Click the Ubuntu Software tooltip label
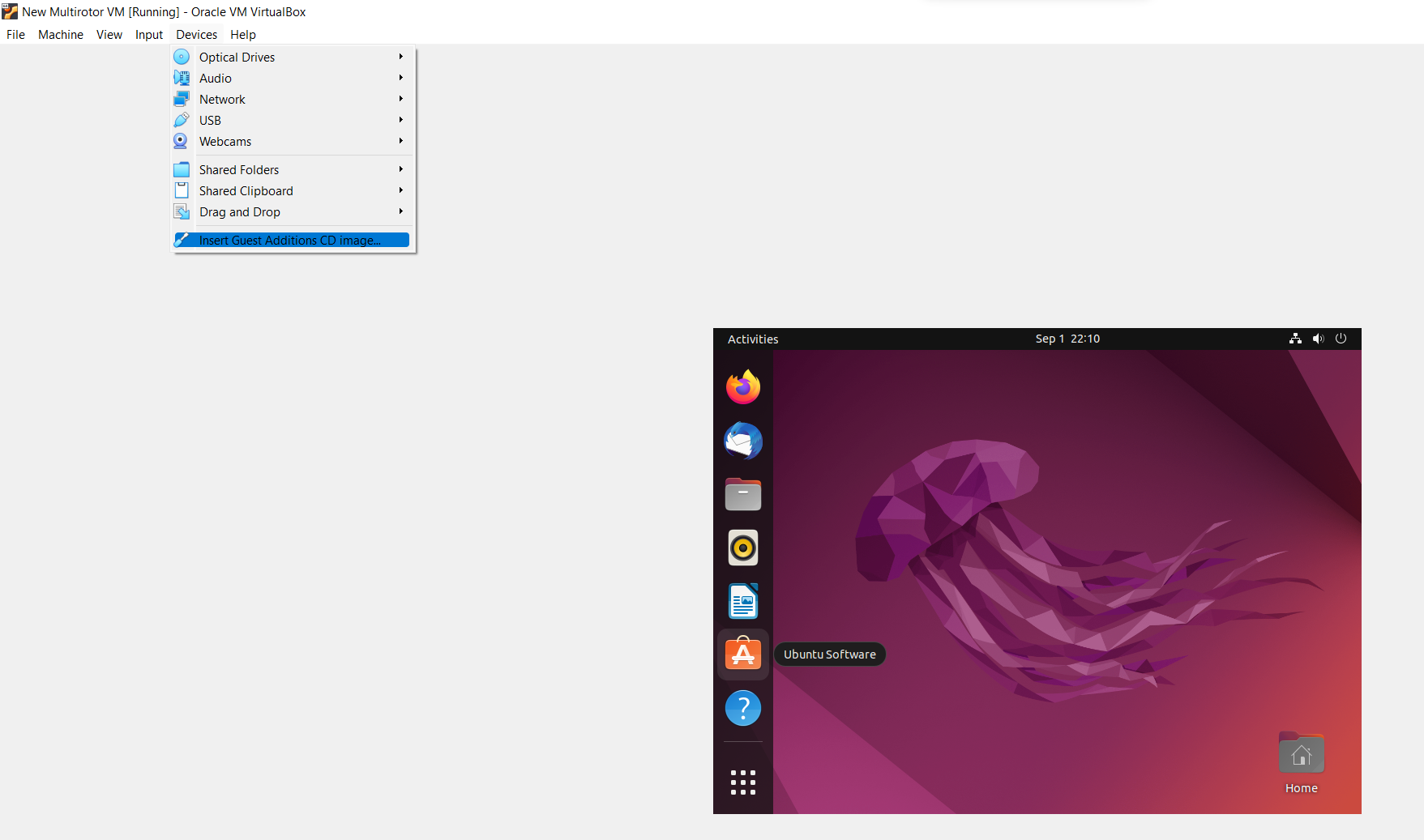The width and height of the screenshot is (1424, 840). pos(830,655)
